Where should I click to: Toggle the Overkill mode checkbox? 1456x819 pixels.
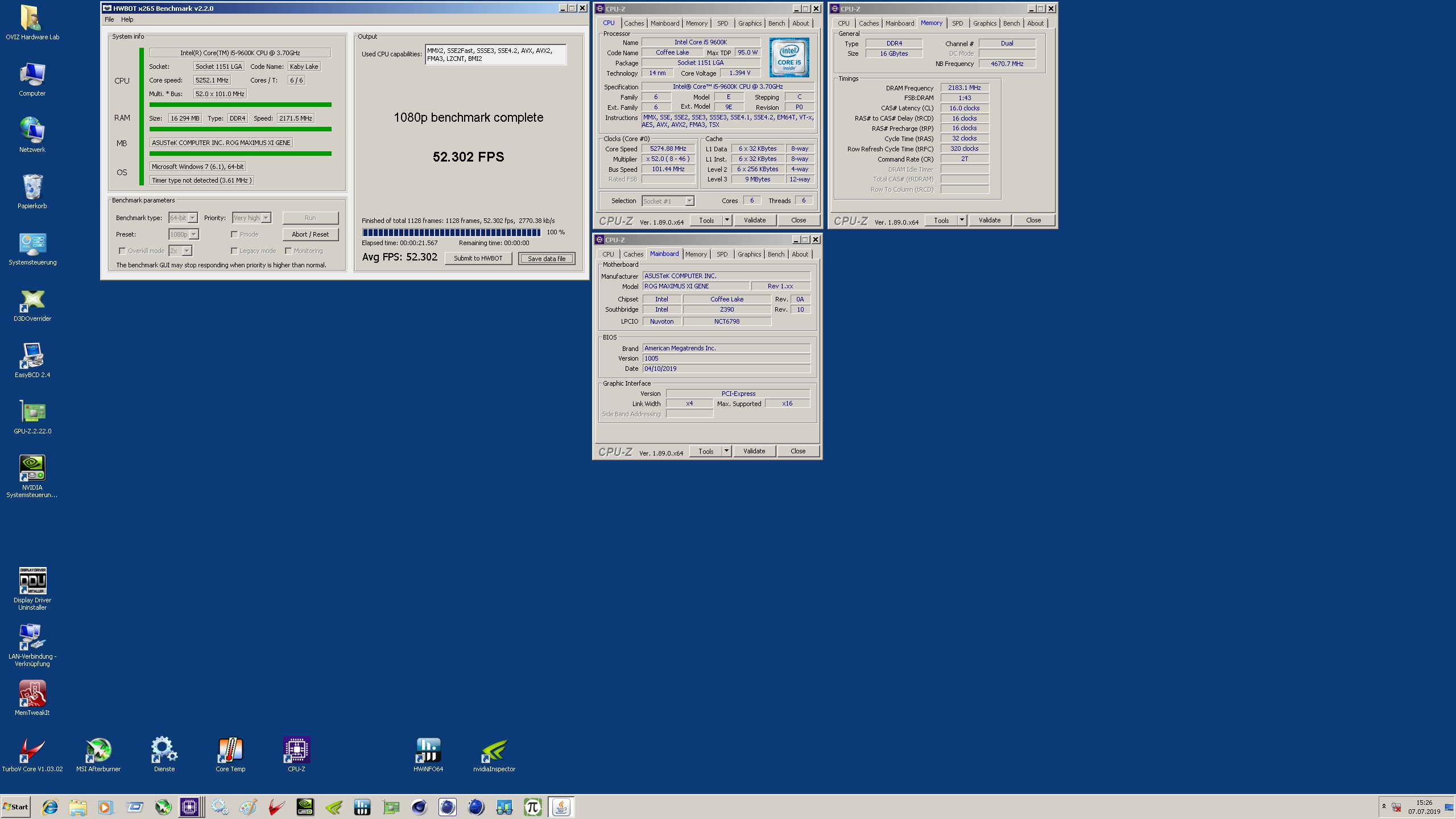[122, 251]
